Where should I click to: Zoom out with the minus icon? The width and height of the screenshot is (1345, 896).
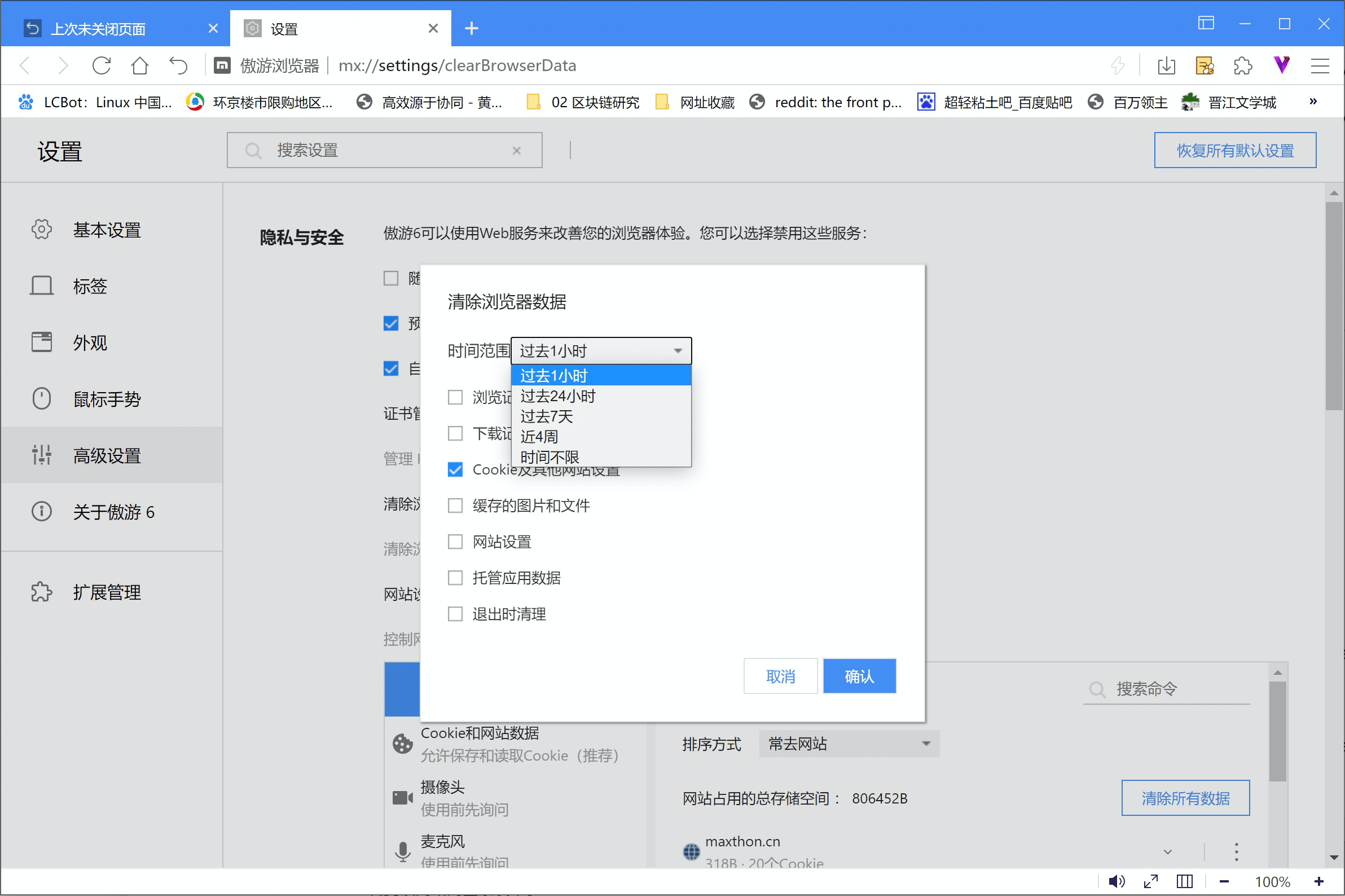point(1224,882)
